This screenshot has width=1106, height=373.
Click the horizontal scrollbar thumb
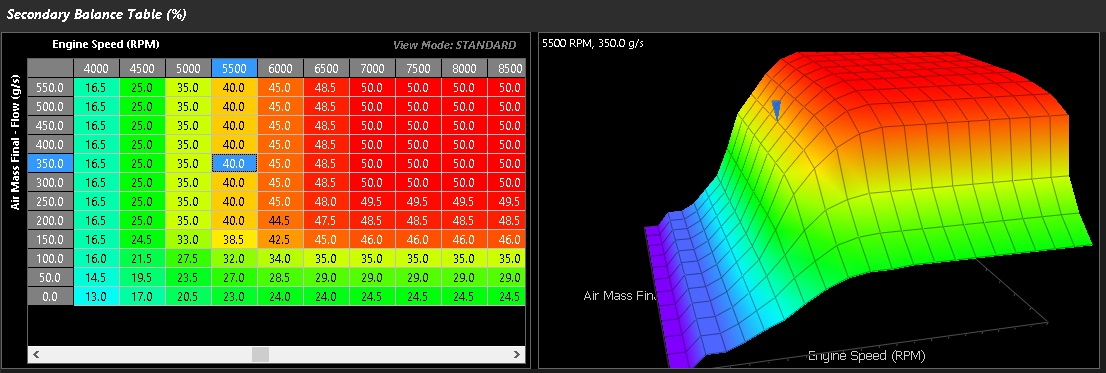260,355
